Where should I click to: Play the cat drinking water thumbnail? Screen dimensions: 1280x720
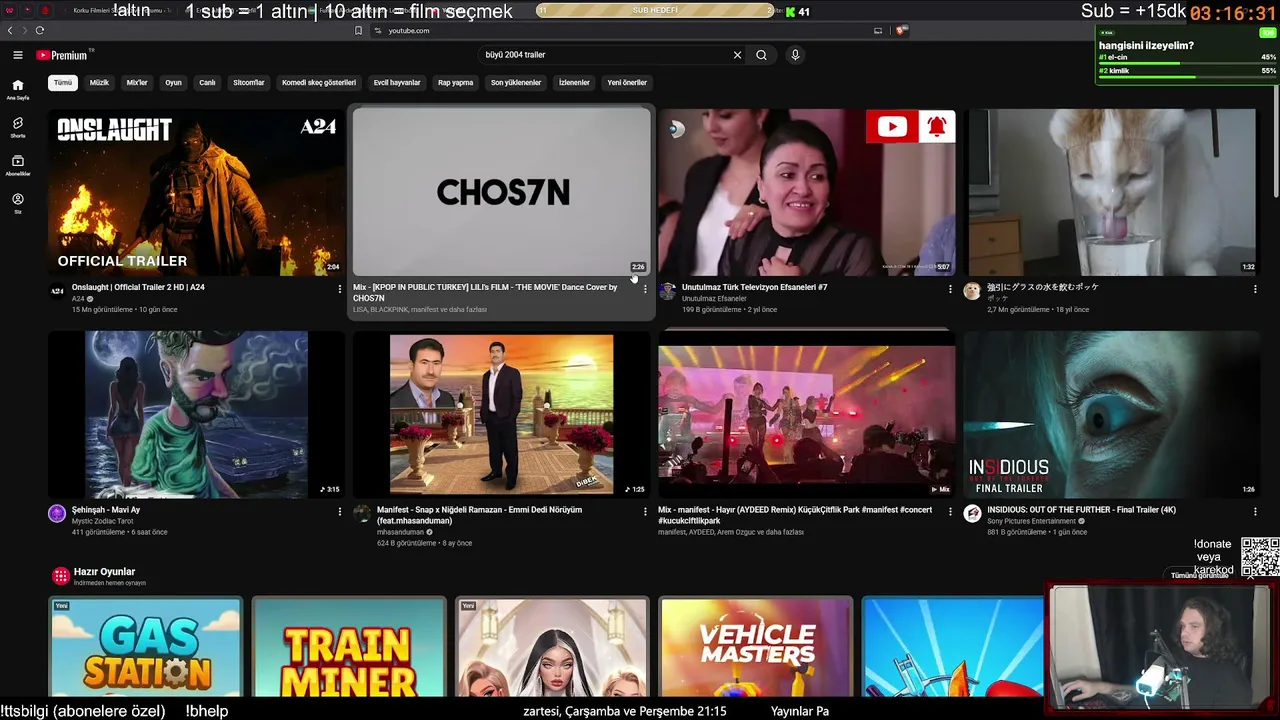(1111, 192)
